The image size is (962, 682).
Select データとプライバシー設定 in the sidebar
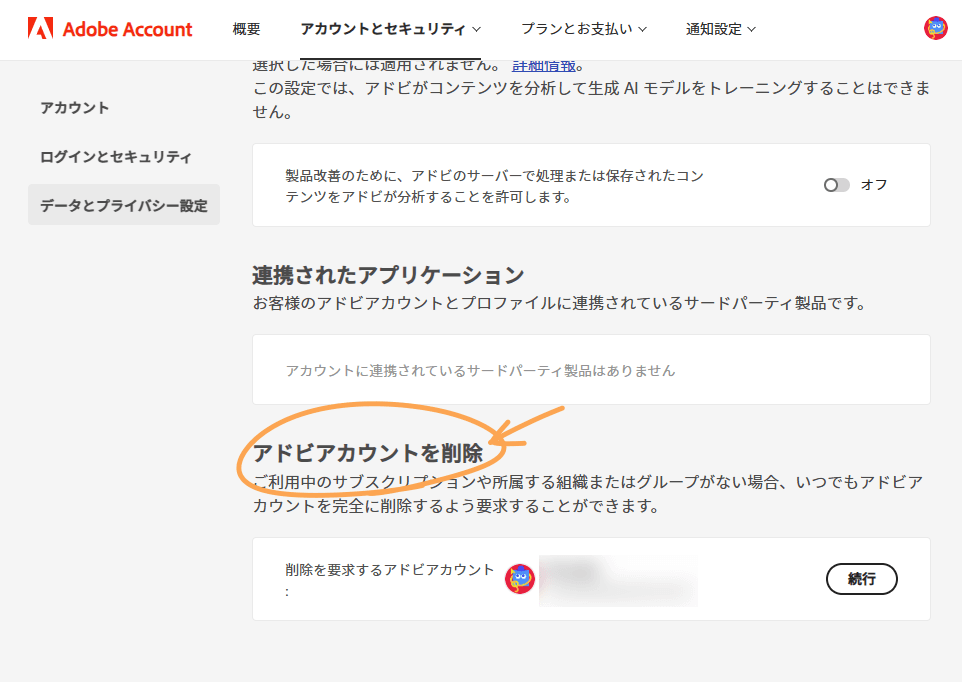click(x=124, y=205)
